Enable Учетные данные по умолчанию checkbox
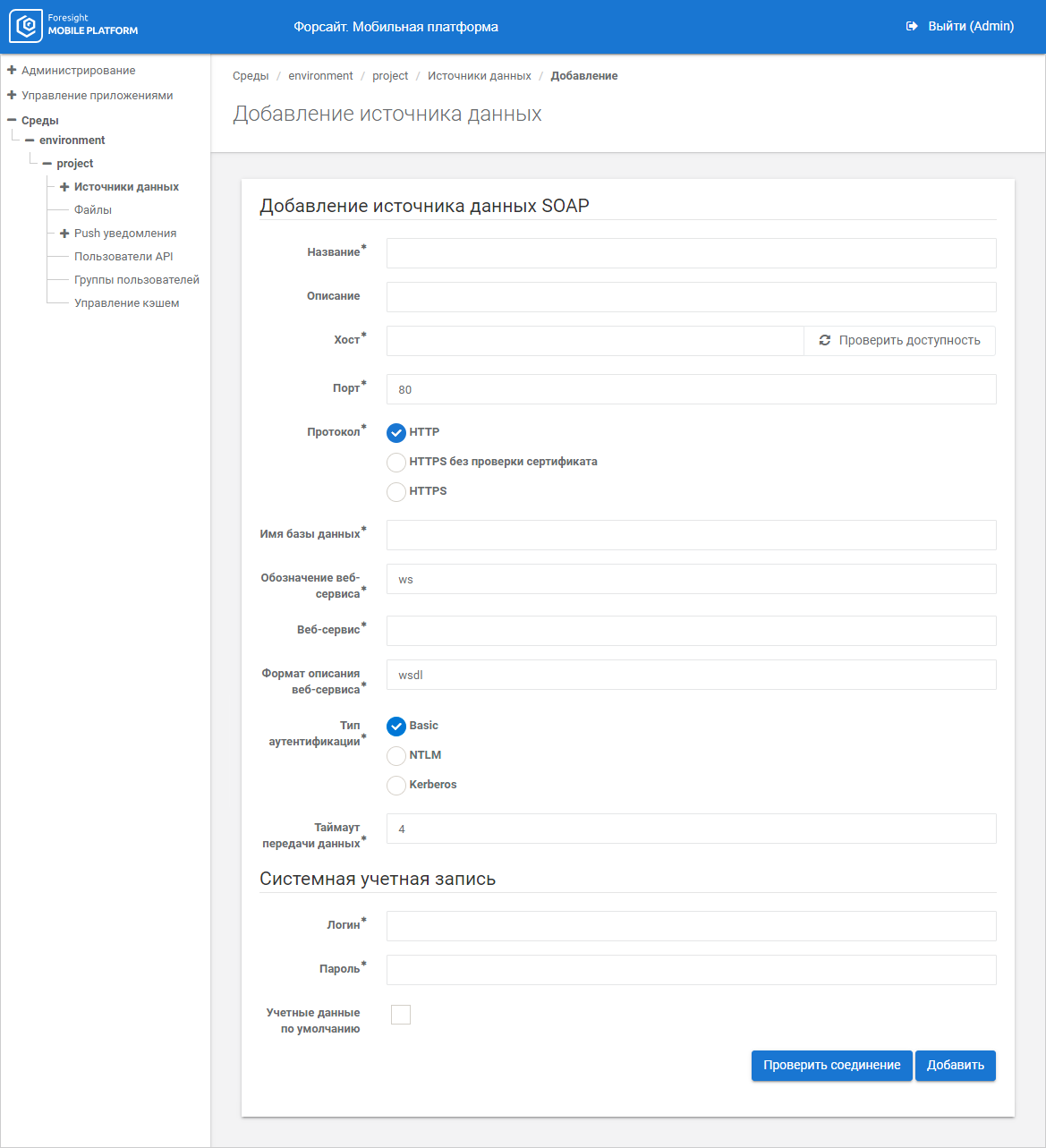This screenshot has width=1046, height=1148. point(401,1015)
